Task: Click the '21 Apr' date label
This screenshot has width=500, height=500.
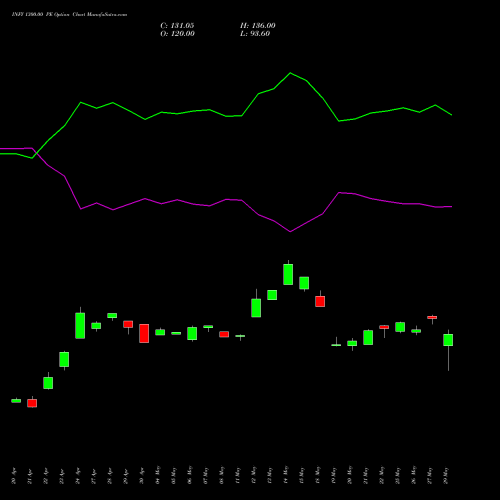Action: (30, 476)
